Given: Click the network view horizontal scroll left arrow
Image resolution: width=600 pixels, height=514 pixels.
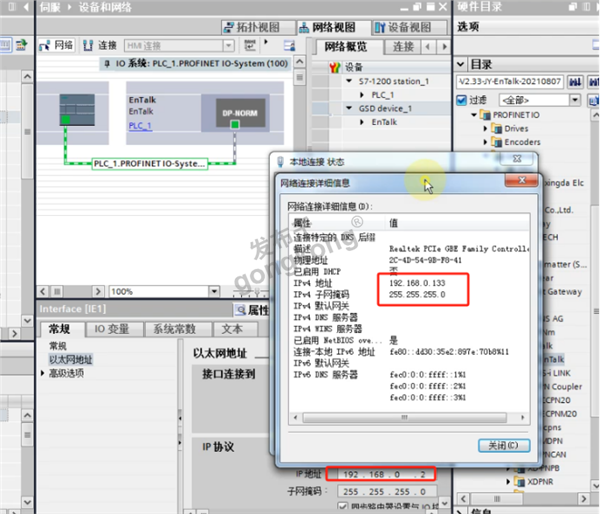Looking at the screenshot, I should pos(43,292).
